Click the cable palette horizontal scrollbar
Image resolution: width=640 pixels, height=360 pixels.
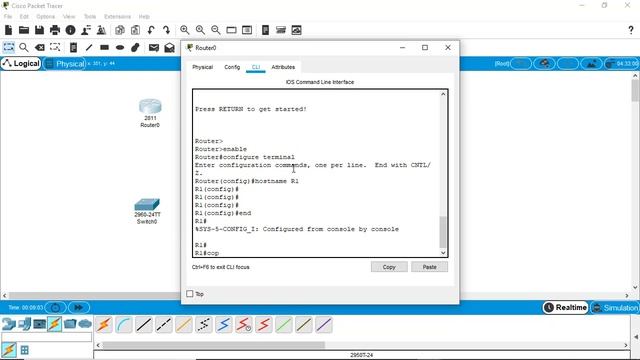click(x=213, y=345)
